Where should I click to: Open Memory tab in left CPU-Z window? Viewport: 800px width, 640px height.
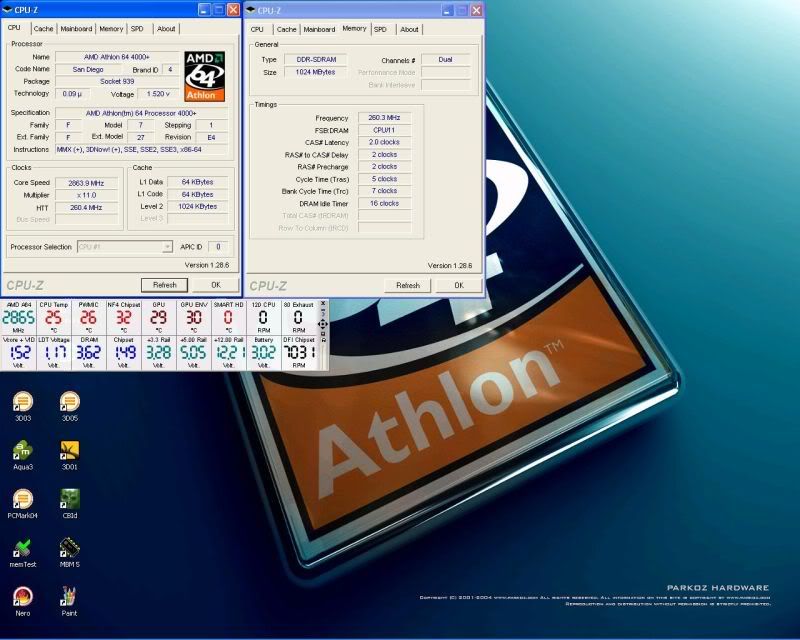(x=111, y=29)
